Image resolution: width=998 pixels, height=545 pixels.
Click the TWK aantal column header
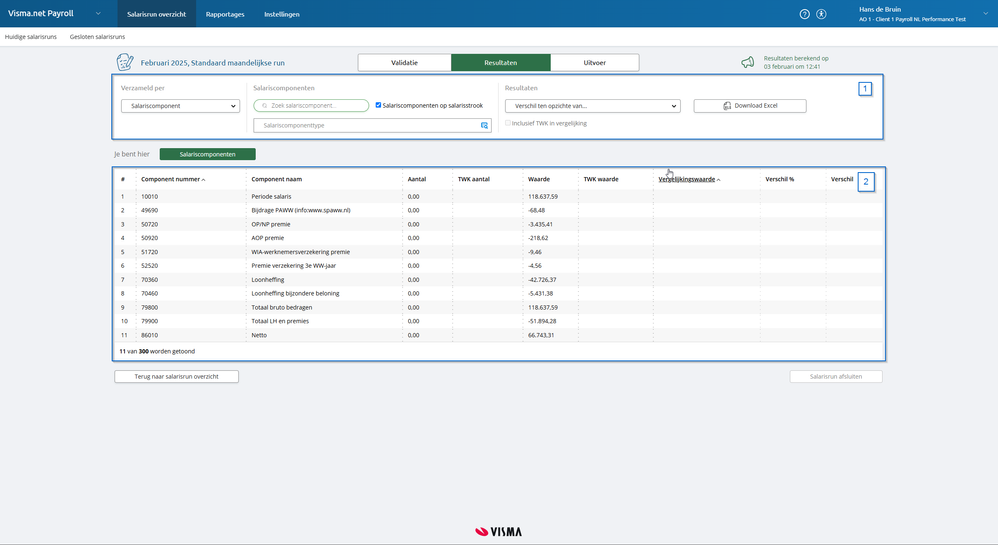[x=474, y=180]
